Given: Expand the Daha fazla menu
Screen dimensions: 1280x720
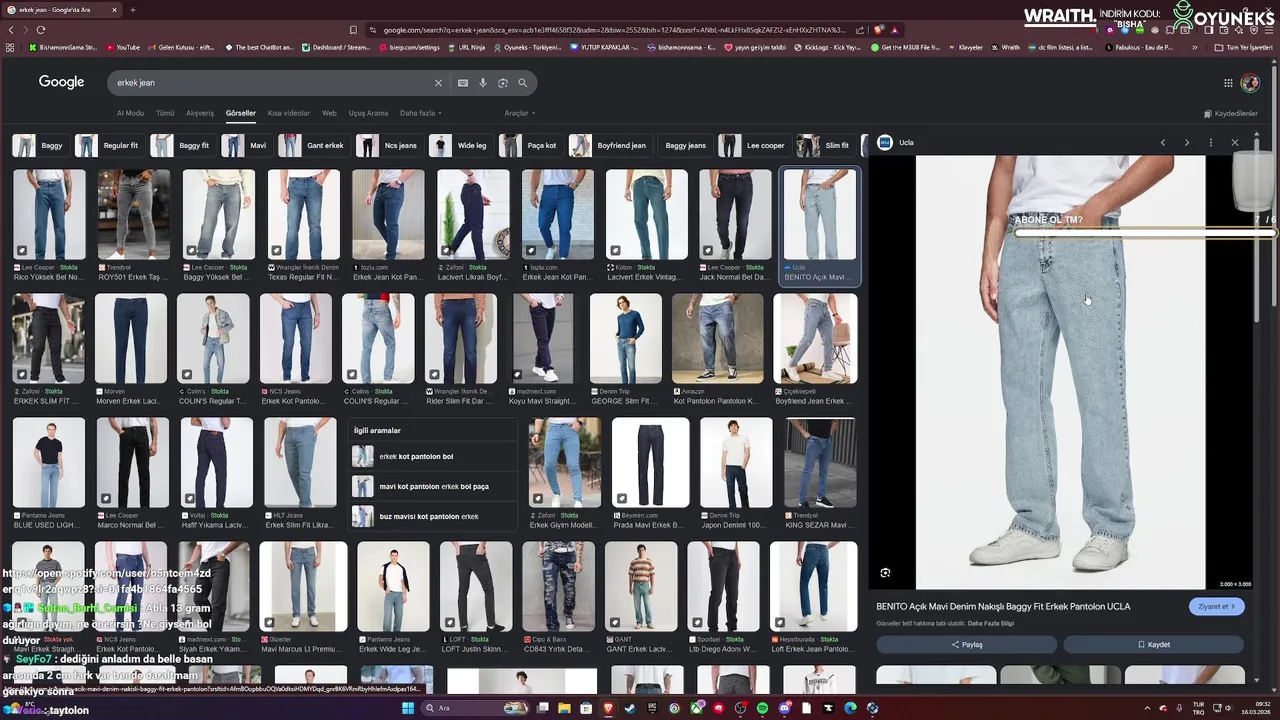Looking at the screenshot, I should click(x=420, y=113).
